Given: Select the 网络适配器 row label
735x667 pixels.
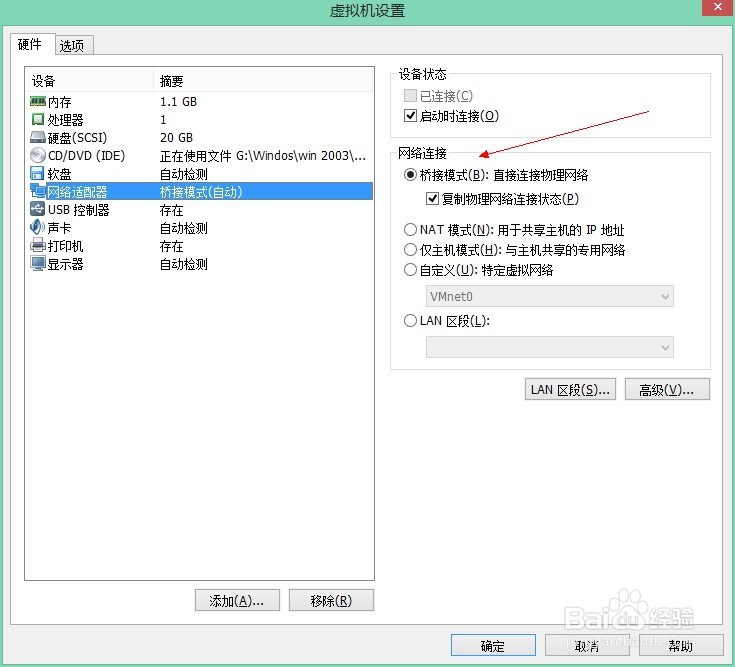Looking at the screenshot, I should [x=77, y=192].
